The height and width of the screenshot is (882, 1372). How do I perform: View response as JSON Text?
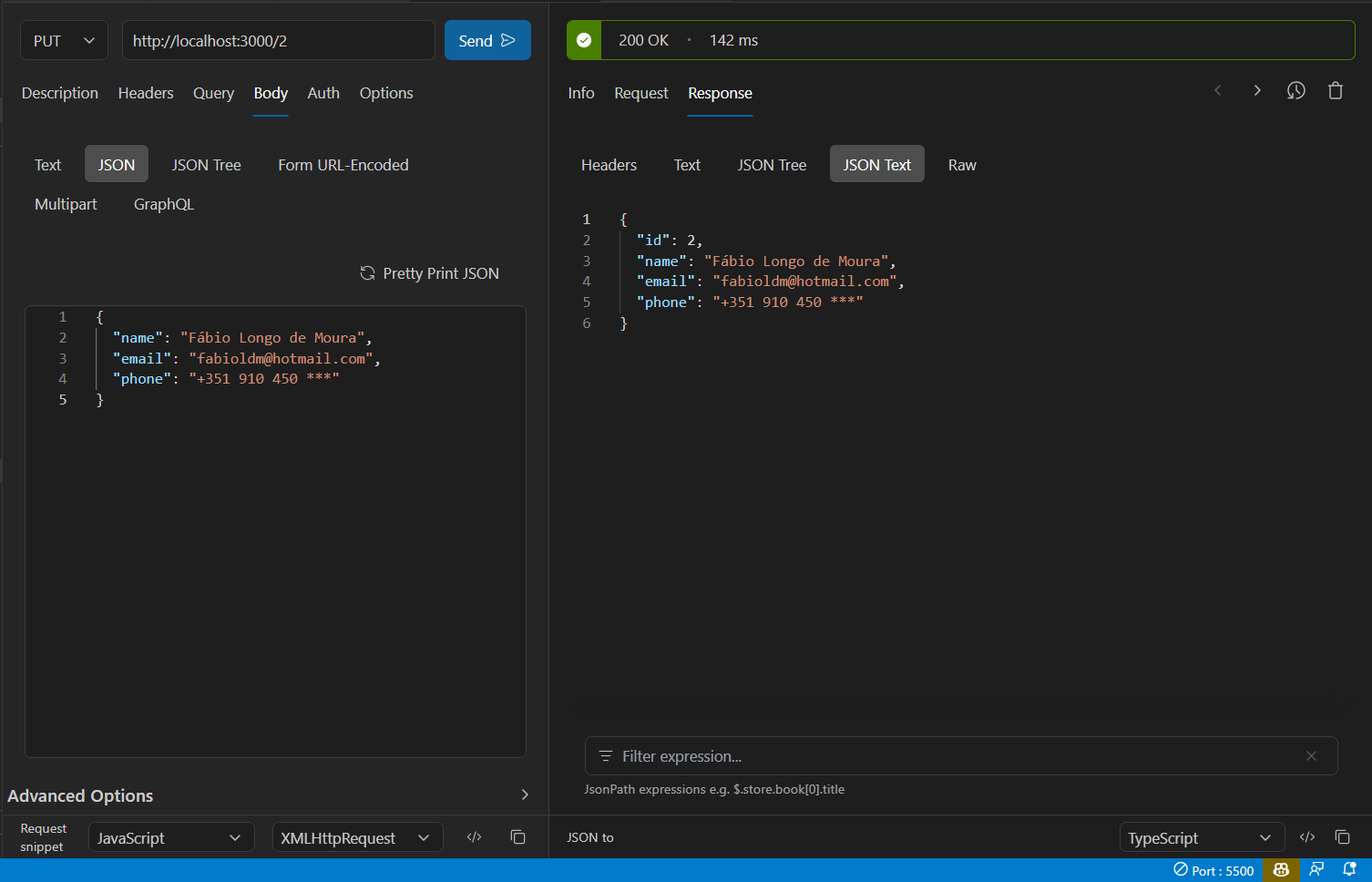click(x=877, y=165)
